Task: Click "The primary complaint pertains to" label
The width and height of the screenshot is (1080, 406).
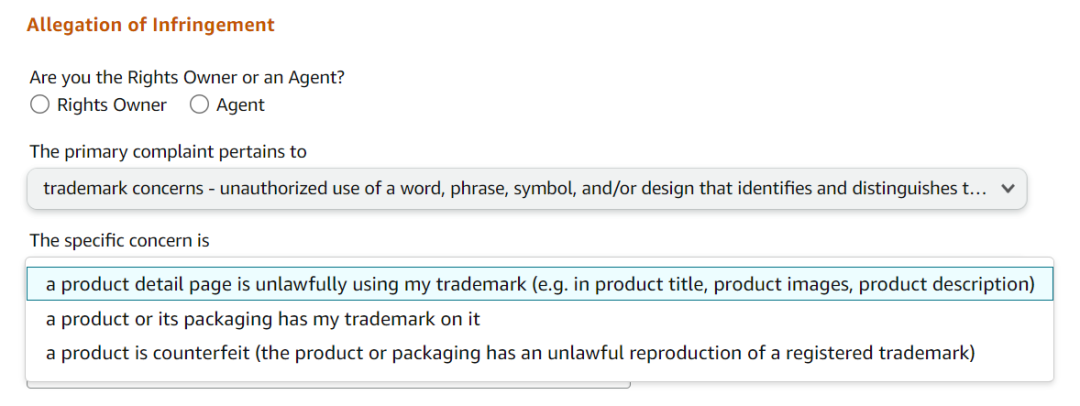Action: (168, 152)
